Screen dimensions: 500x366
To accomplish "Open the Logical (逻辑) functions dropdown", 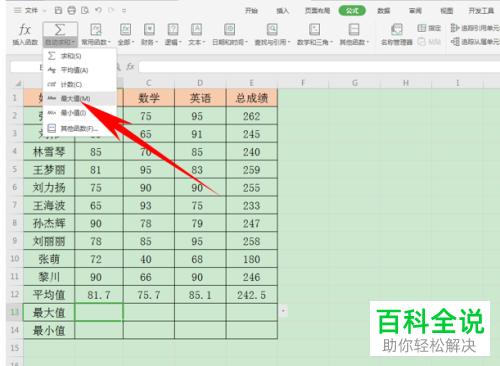I will [173, 42].
